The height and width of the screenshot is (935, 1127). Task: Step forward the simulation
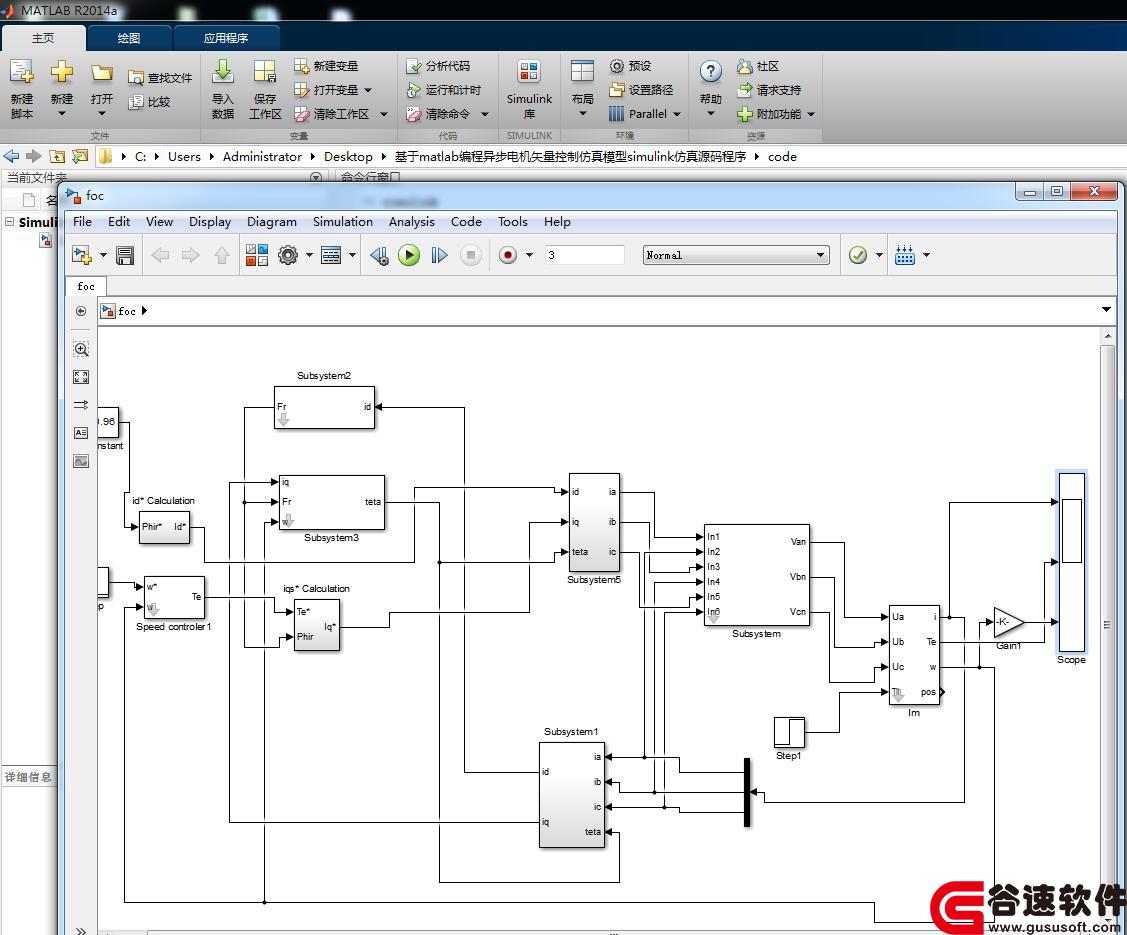pyautogui.click(x=439, y=255)
